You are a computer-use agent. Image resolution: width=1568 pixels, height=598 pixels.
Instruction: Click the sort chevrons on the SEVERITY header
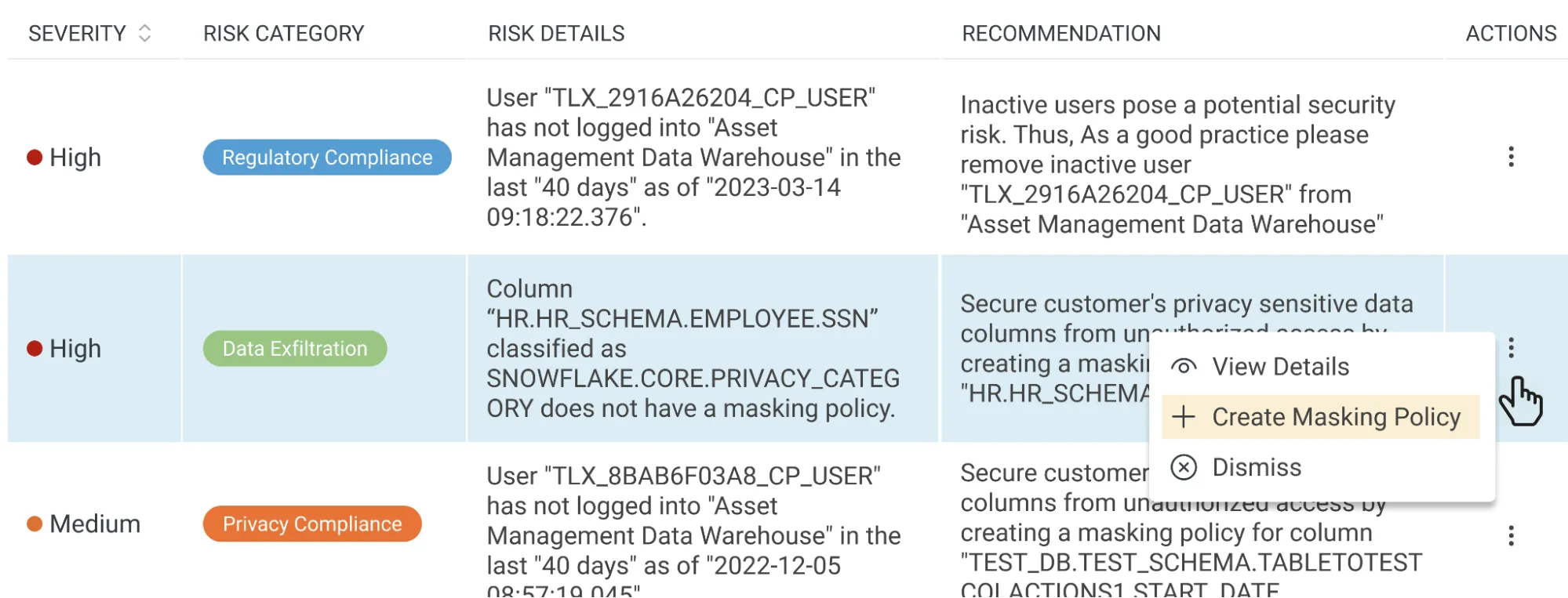144,33
